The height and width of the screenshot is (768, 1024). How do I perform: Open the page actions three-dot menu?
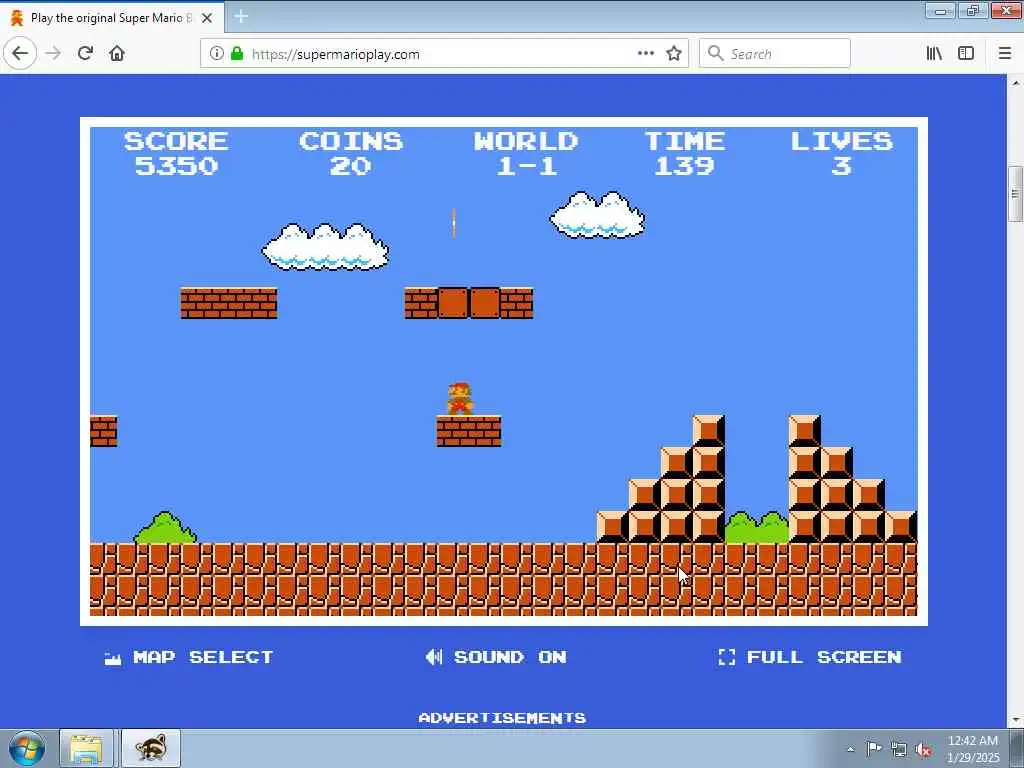pos(646,54)
